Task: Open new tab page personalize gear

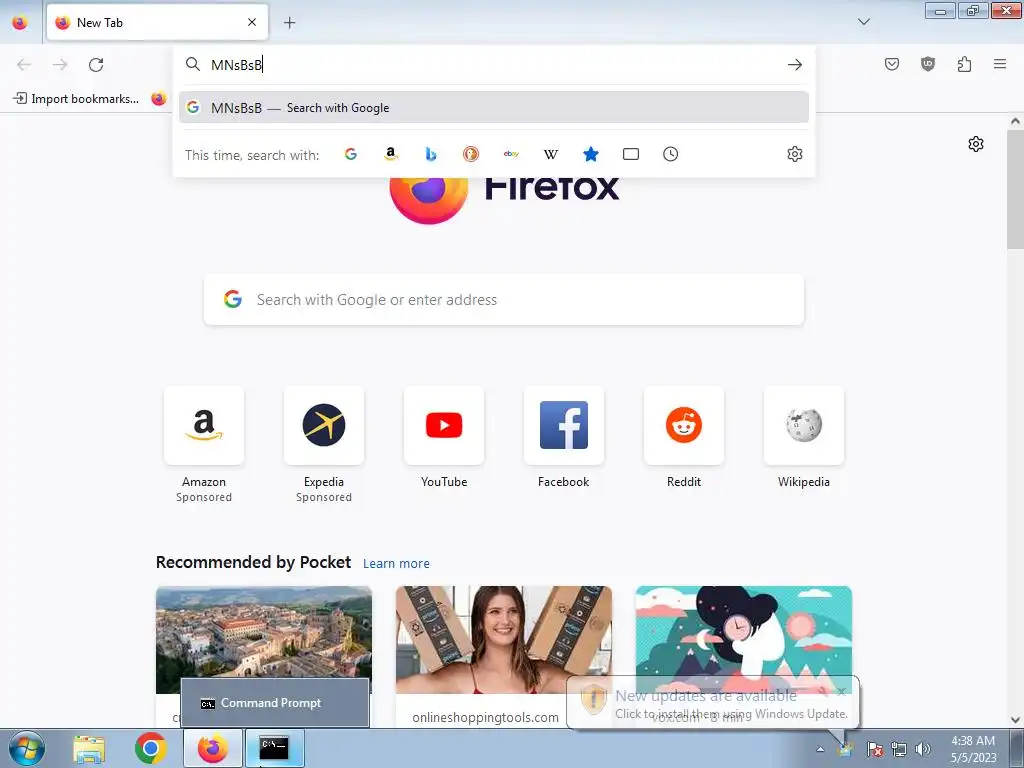Action: [x=976, y=144]
